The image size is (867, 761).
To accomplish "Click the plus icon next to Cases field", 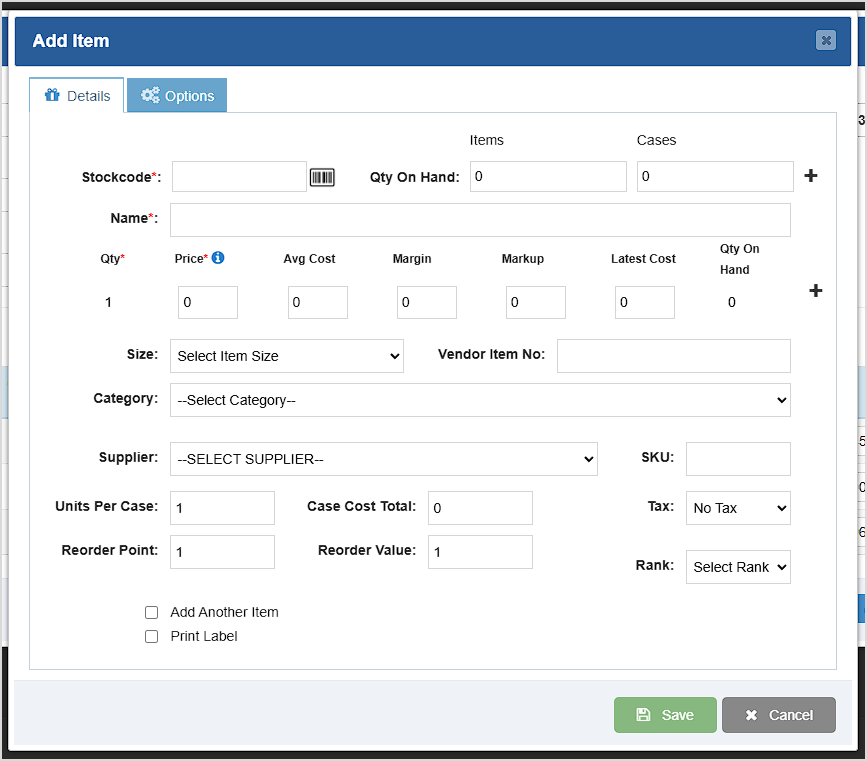I will click(810, 175).
